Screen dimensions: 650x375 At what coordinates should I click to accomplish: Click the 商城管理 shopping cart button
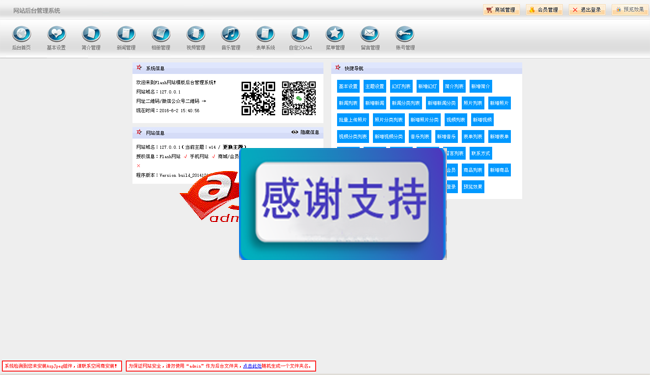pos(501,10)
